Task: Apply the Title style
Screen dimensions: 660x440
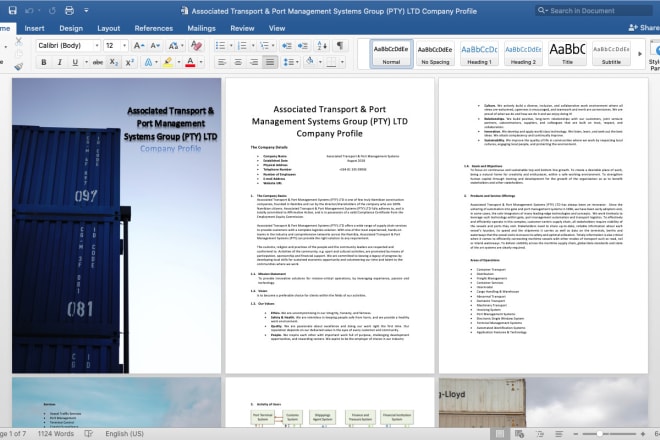Action: click(x=567, y=54)
